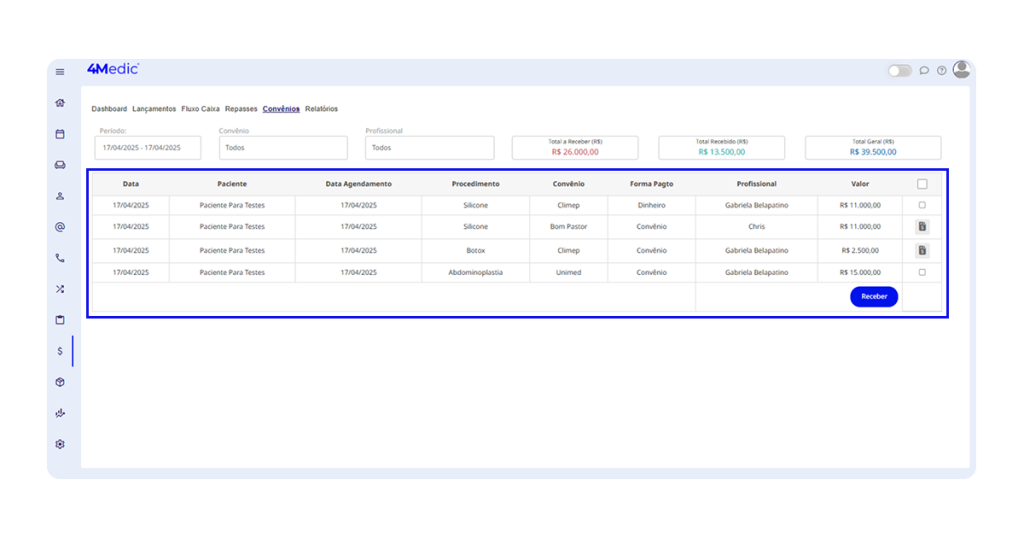
Task: Click the 4Medic logo
Action: [113, 69]
